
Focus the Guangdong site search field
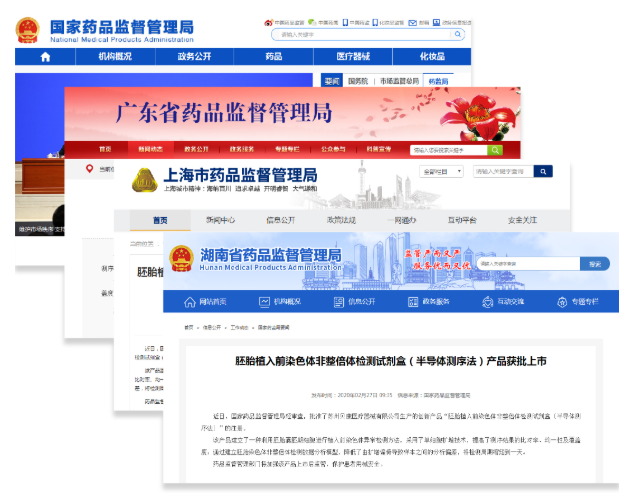click(448, 150)
